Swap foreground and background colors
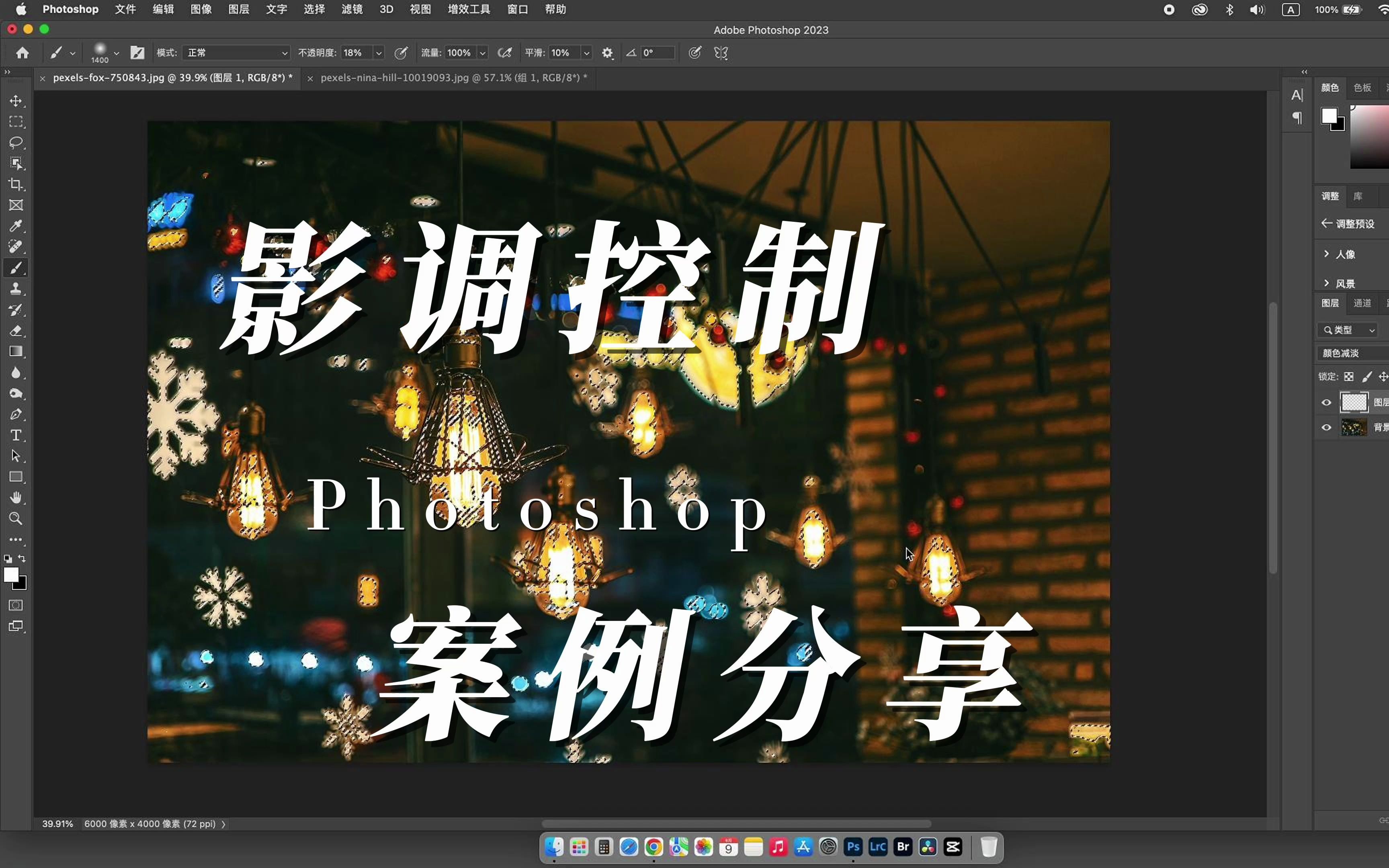The height and width of the screenshot is (868, 1389). click(x=22, y=559)
